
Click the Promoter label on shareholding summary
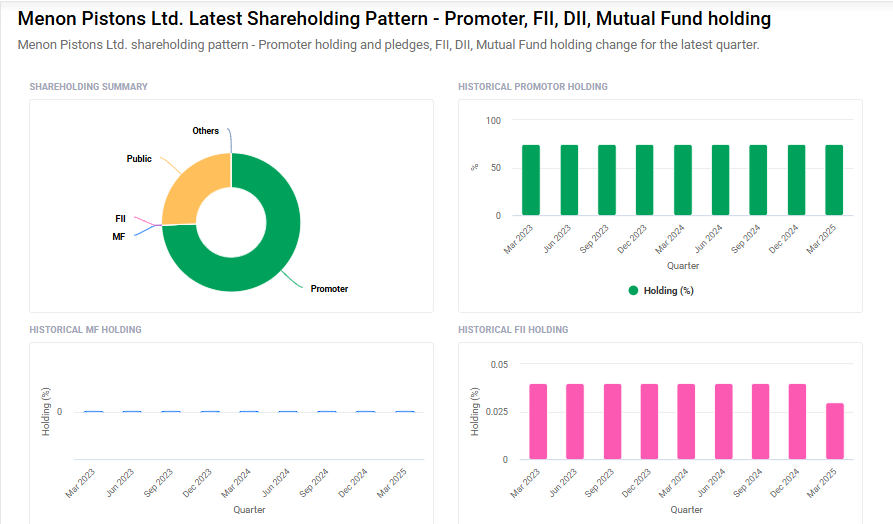(329, 289)
